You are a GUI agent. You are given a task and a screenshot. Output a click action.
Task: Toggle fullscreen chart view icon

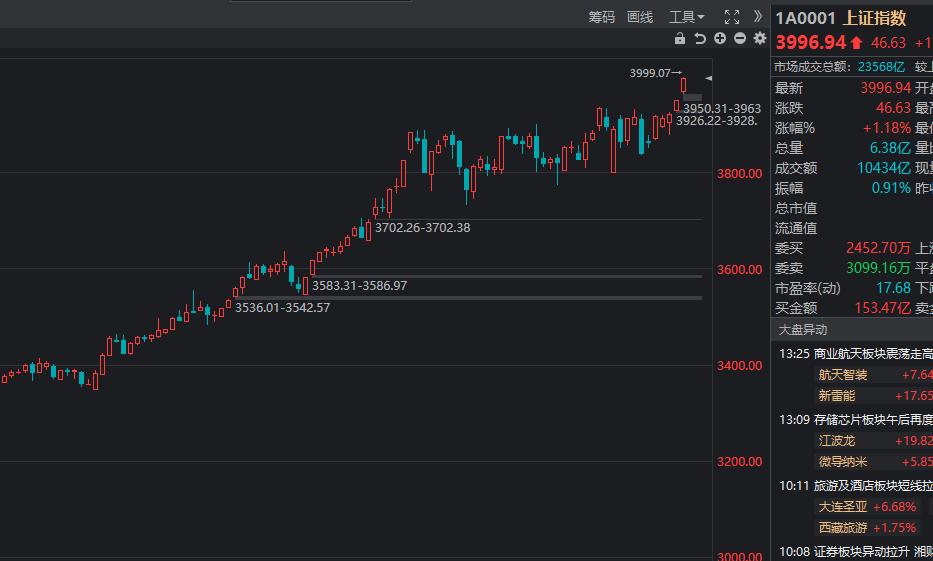(732, 17)
